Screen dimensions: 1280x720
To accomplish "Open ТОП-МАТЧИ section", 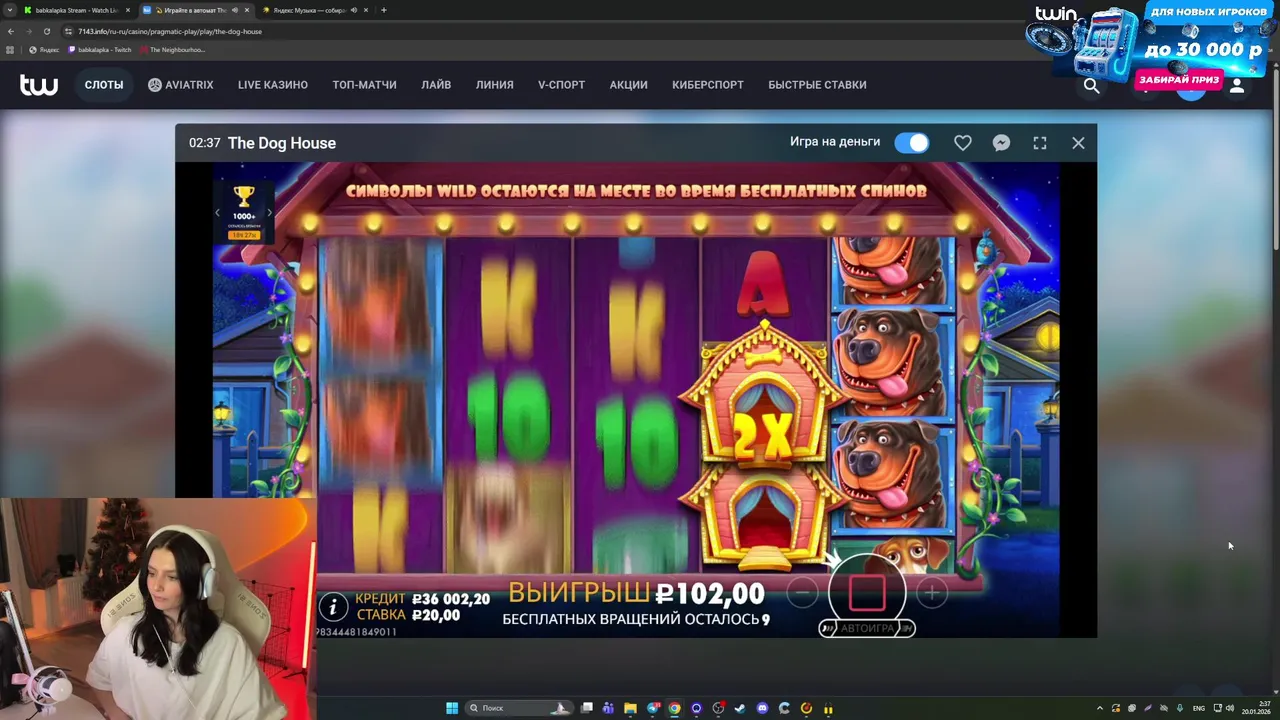I will [364, 85].
